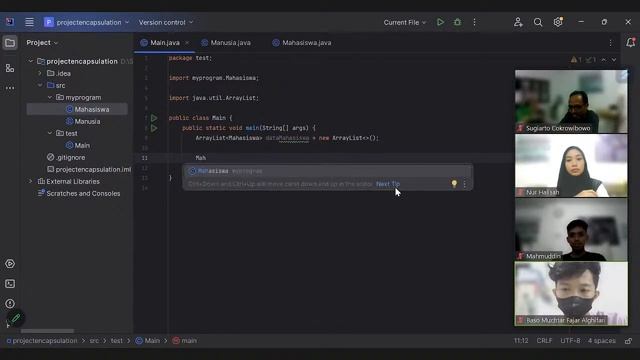The image size is (640, 360).
Task: Open the Code With Me collaboration icon
Action: (518, 22)
